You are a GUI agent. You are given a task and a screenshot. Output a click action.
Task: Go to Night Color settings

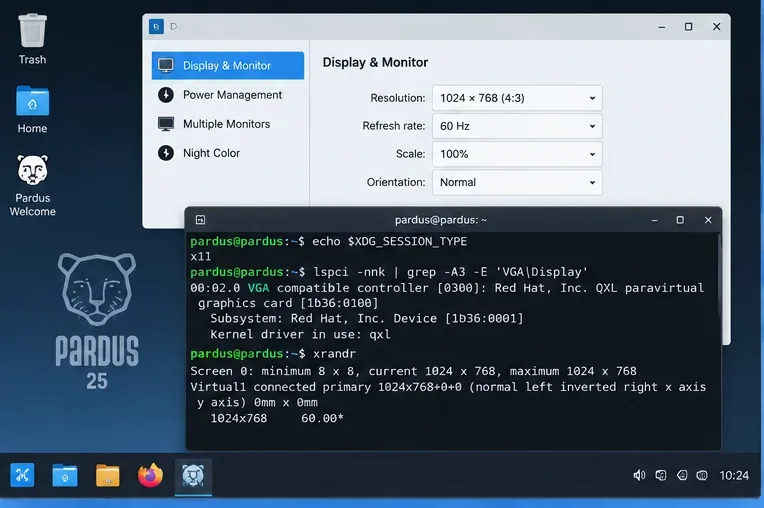pyautogui.click(x=228, y=153)
